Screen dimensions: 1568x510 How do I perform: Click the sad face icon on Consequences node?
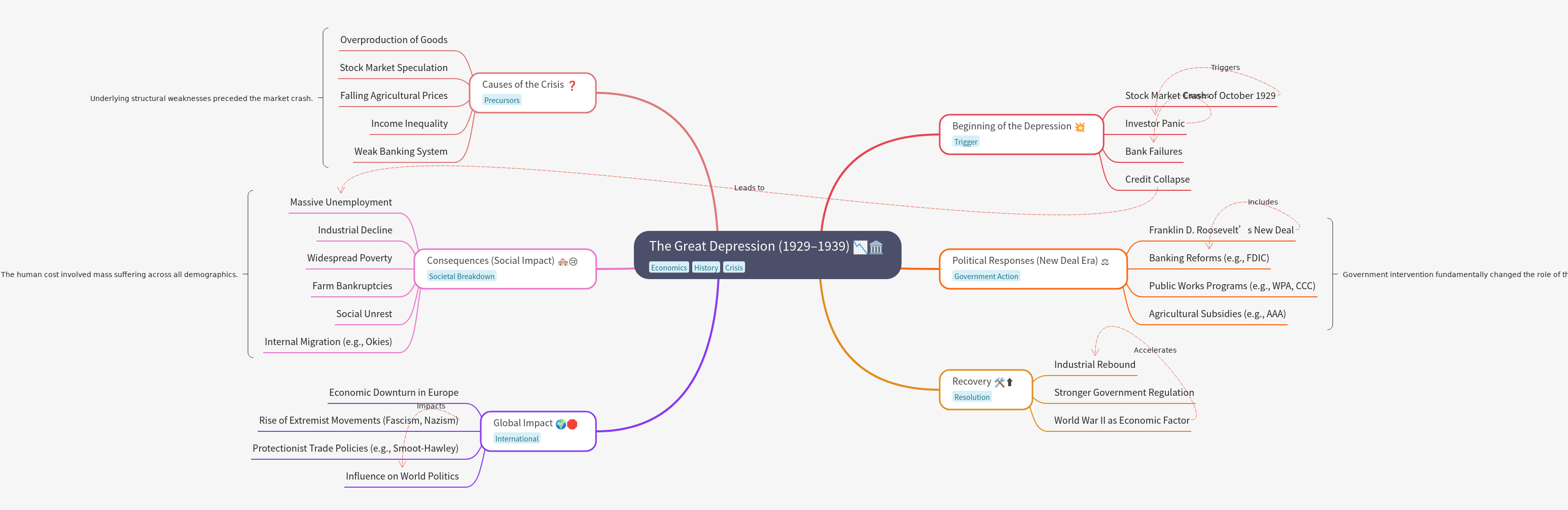(573, 261)
